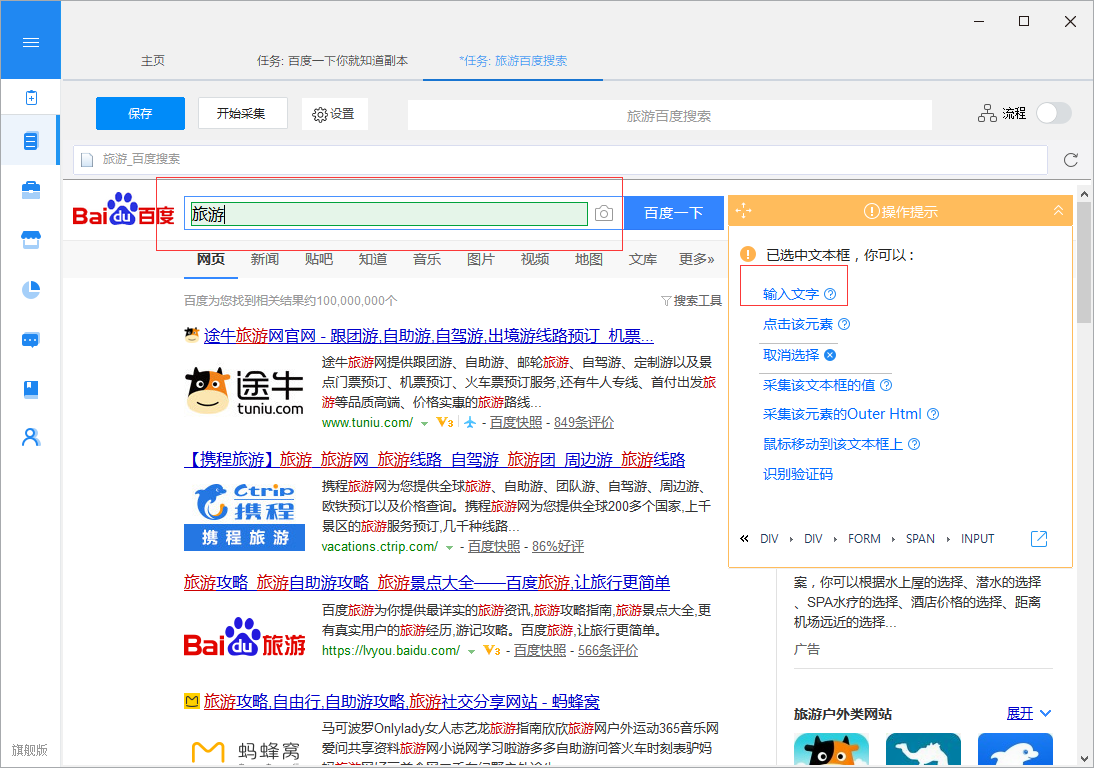This screenshot has width=1094, height=768.
Task: Choose 点击该元素 option
Action: (797, 324)
